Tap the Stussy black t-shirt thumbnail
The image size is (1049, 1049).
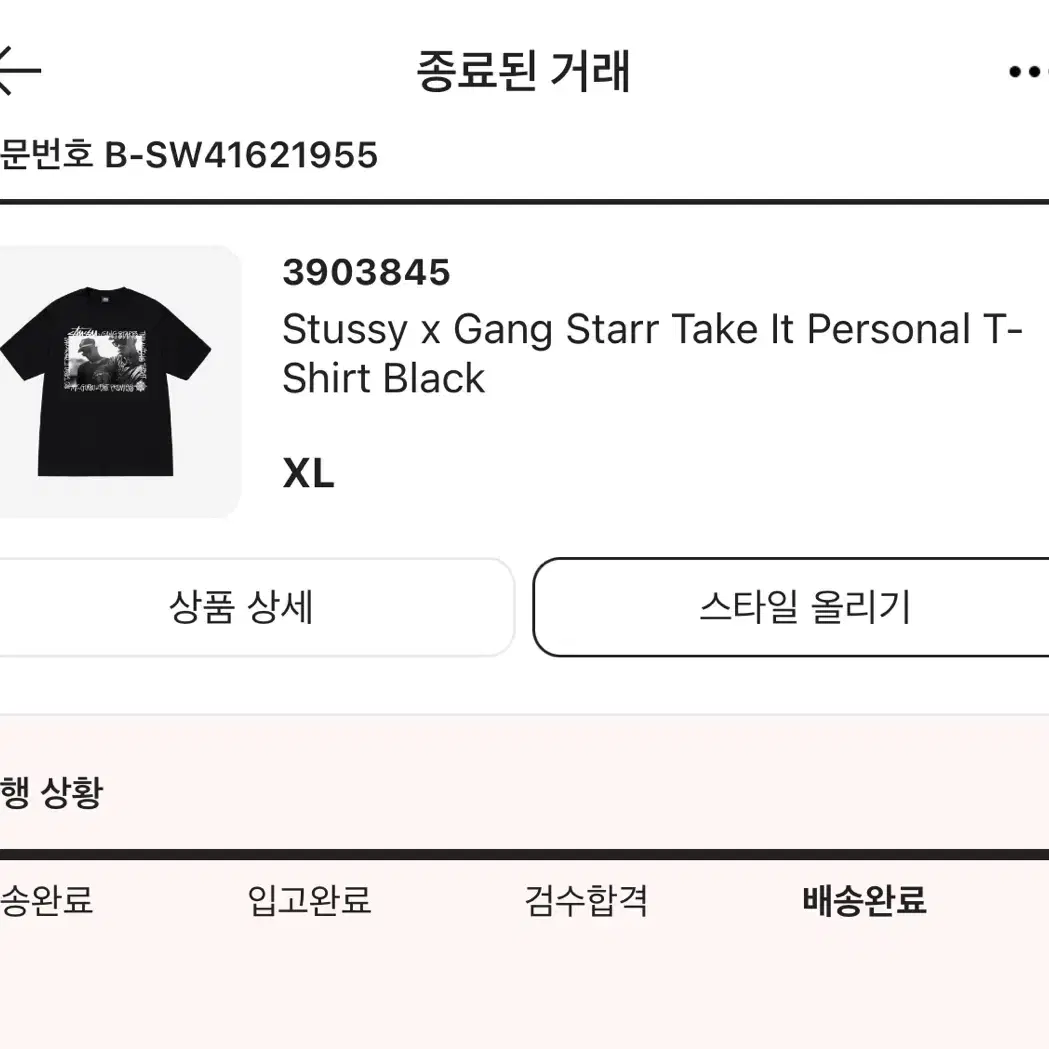tap(110, 382)
